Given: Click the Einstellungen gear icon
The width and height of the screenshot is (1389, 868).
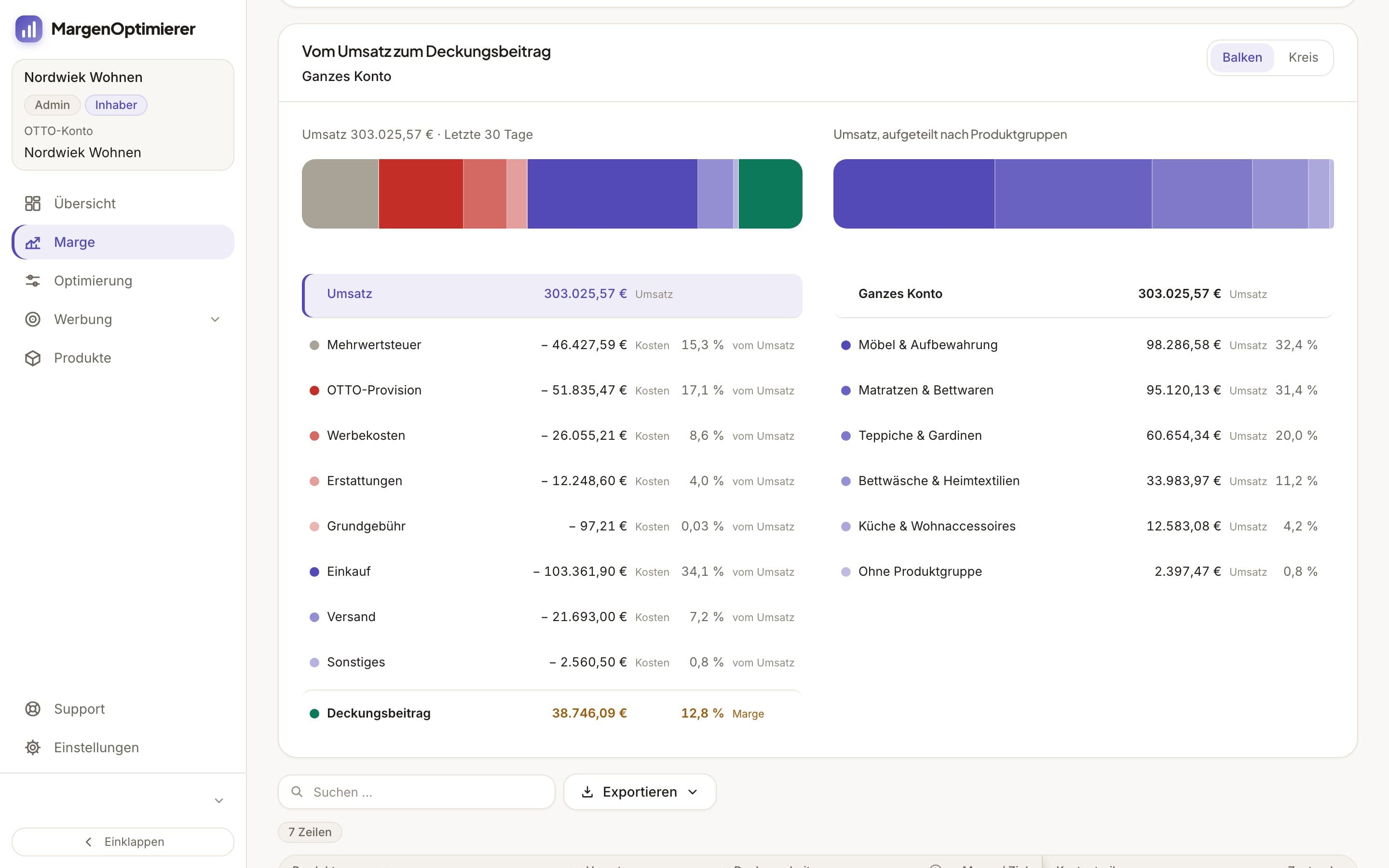Looking at the screenshot, I should click(33, 747).
